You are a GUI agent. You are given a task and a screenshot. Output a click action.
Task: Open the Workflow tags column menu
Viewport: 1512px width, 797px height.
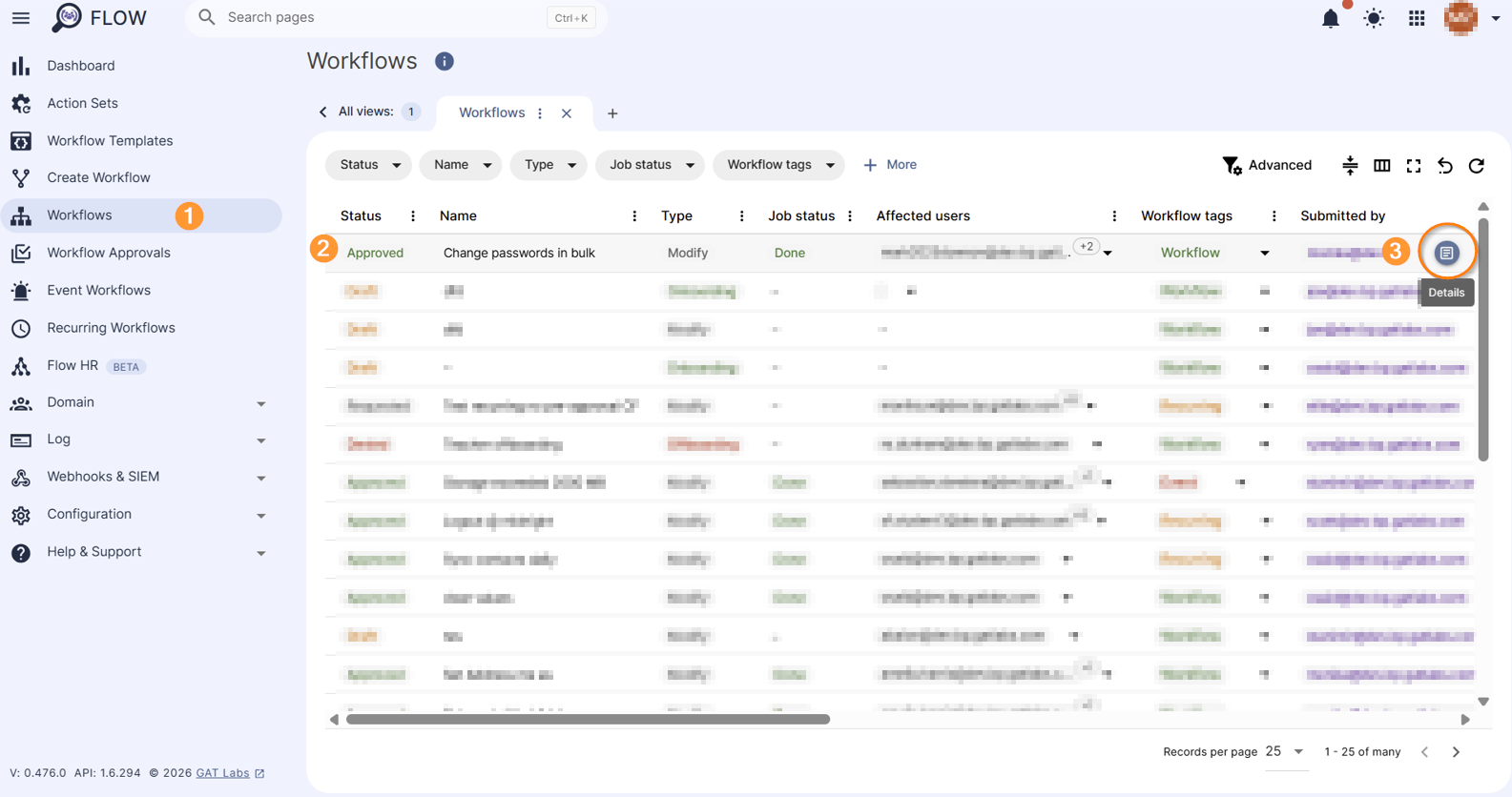click(x=1274, y=216)
